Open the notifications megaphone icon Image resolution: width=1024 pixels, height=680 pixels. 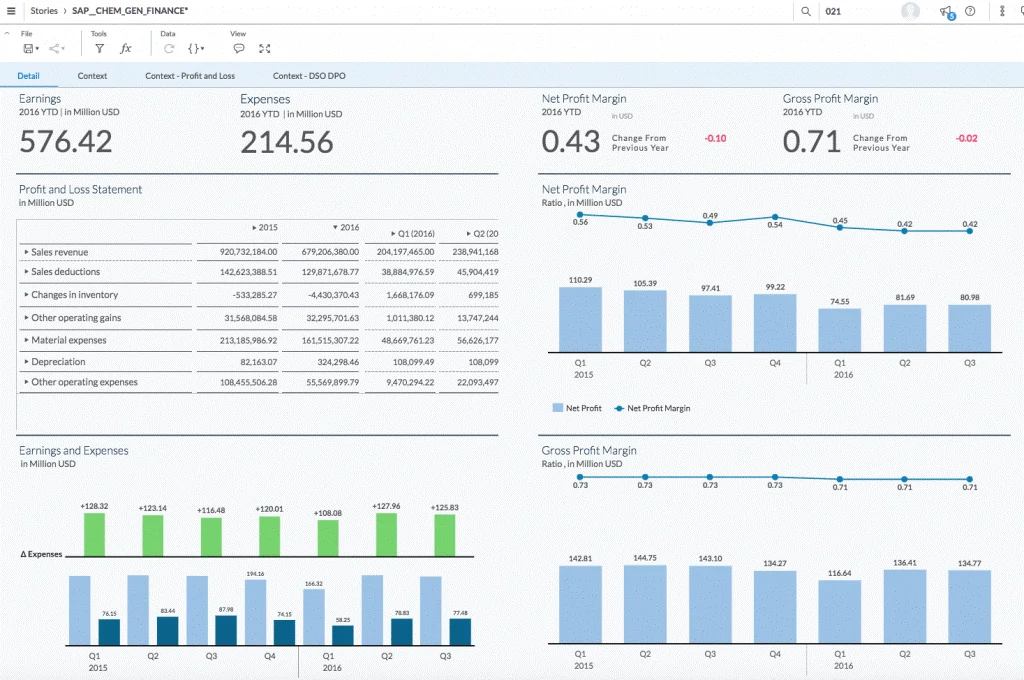pyautogui.click(x=945, y=11)
